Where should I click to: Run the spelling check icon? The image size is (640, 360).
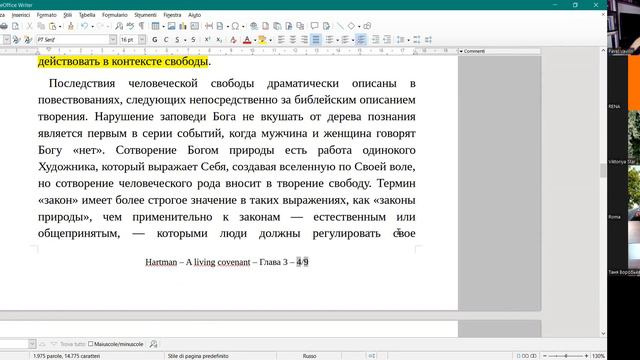130,26
